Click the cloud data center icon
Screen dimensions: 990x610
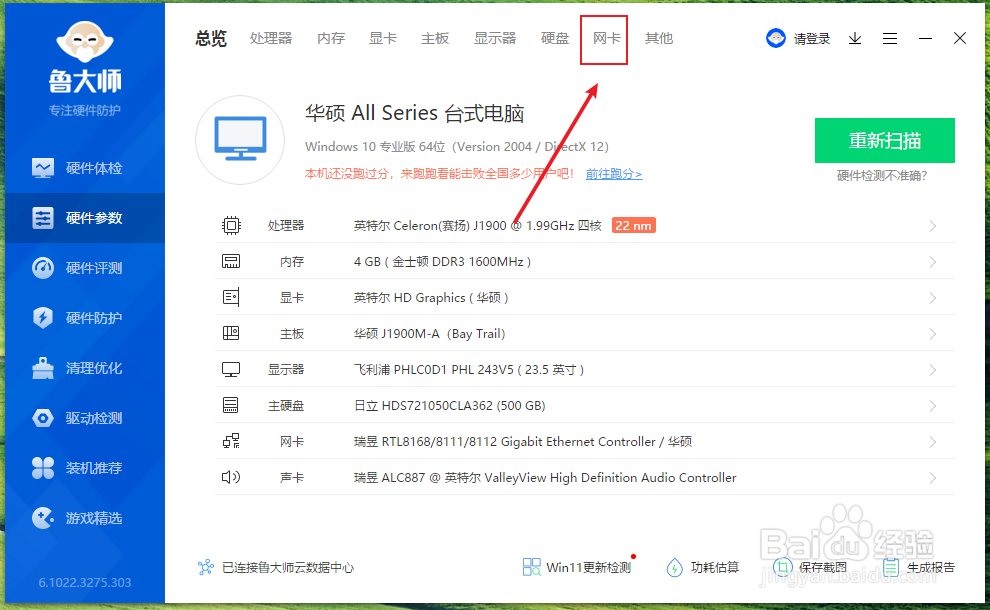point(206,567)
